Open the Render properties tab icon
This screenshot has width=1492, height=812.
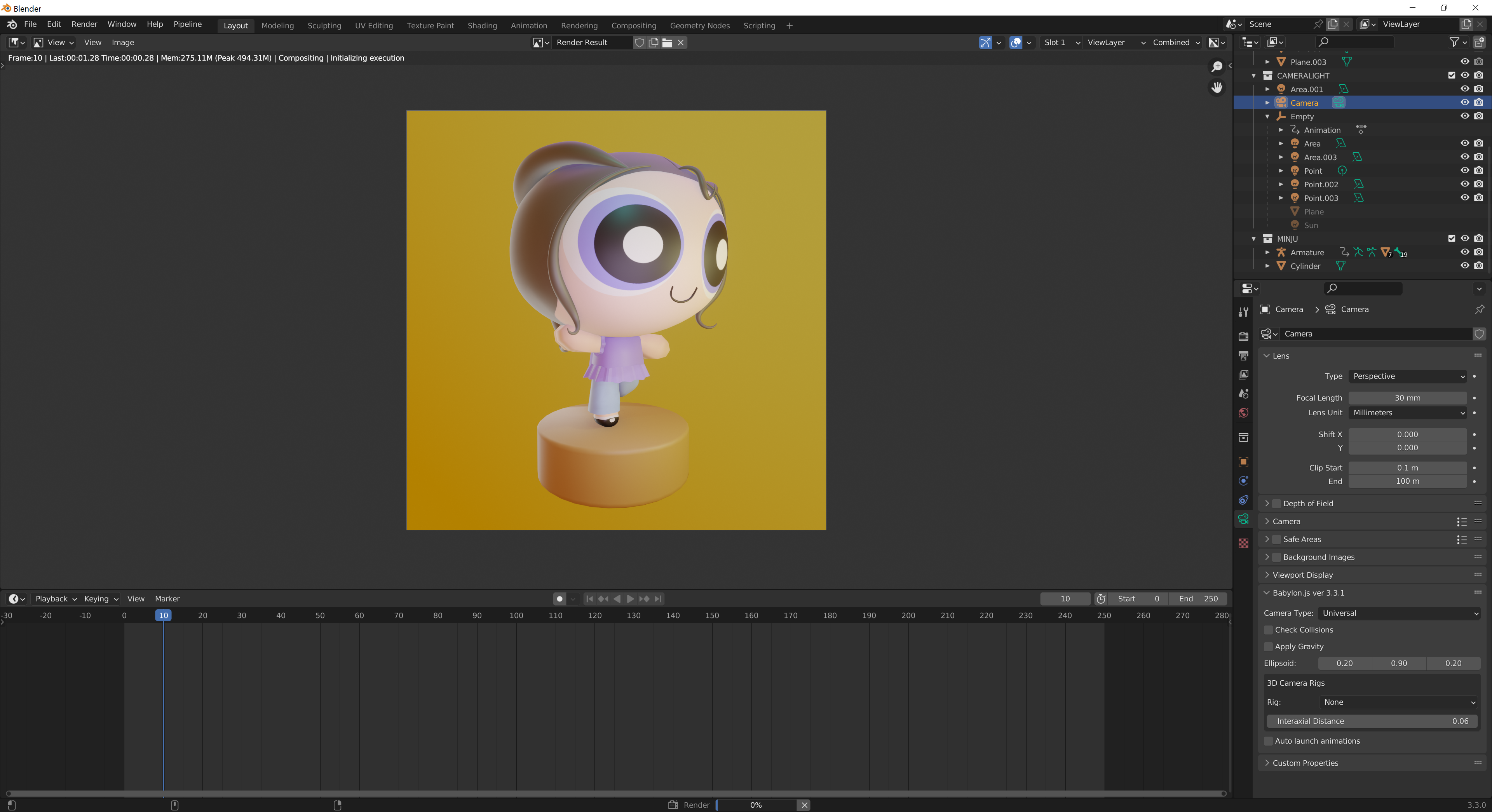1243,336
